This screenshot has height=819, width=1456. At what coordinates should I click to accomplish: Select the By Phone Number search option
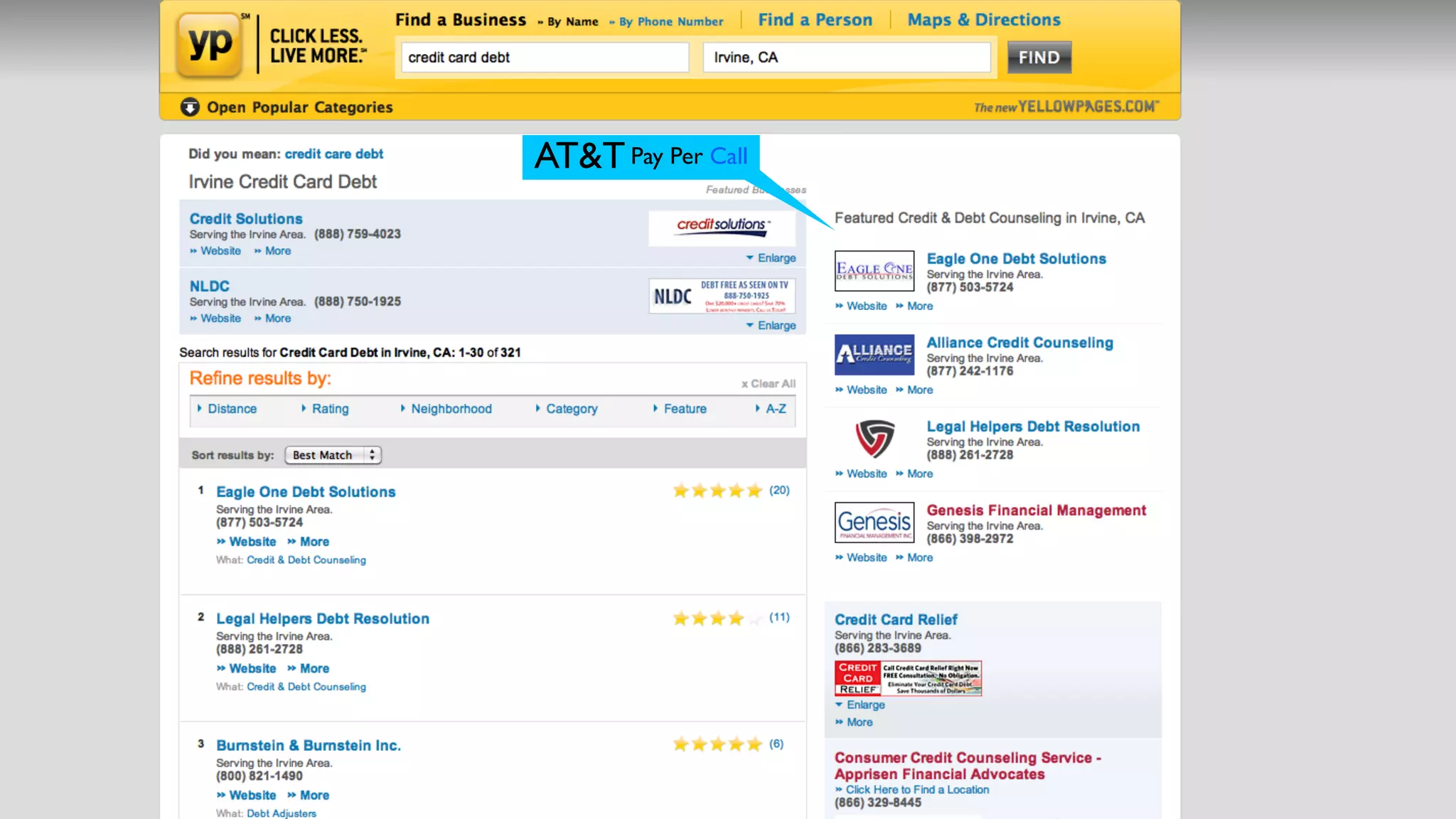pyautogui.click(x=670, y=22)
